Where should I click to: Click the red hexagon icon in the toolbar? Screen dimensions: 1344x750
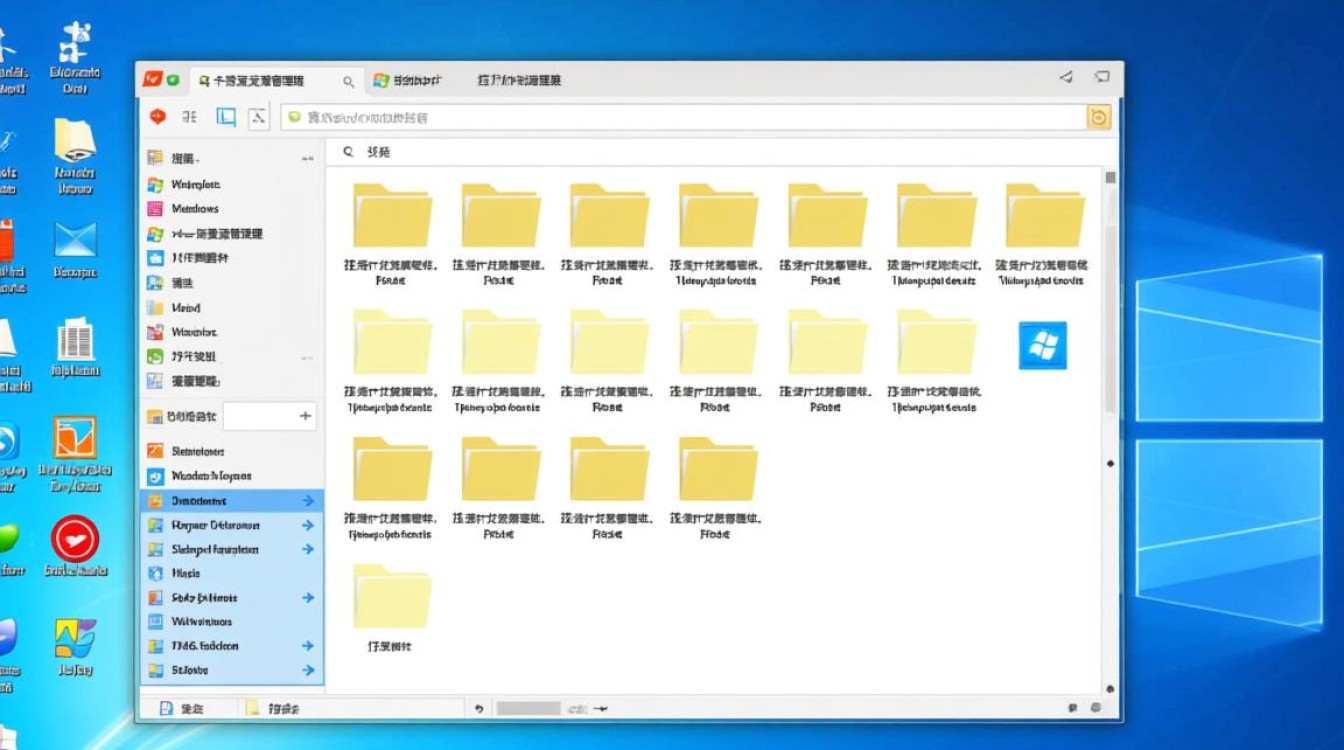(157, 117)
